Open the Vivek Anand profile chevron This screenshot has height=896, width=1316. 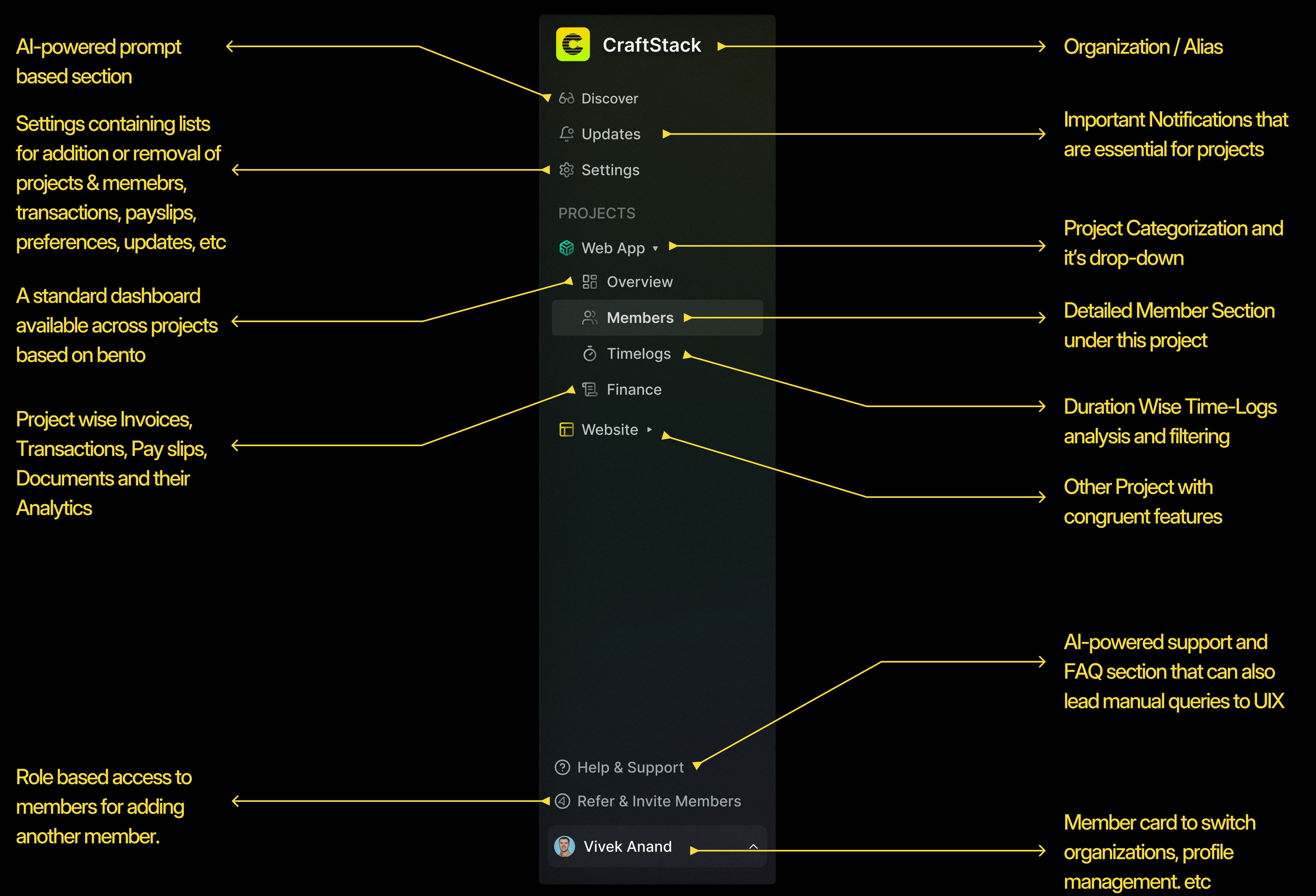coord(753,847)
